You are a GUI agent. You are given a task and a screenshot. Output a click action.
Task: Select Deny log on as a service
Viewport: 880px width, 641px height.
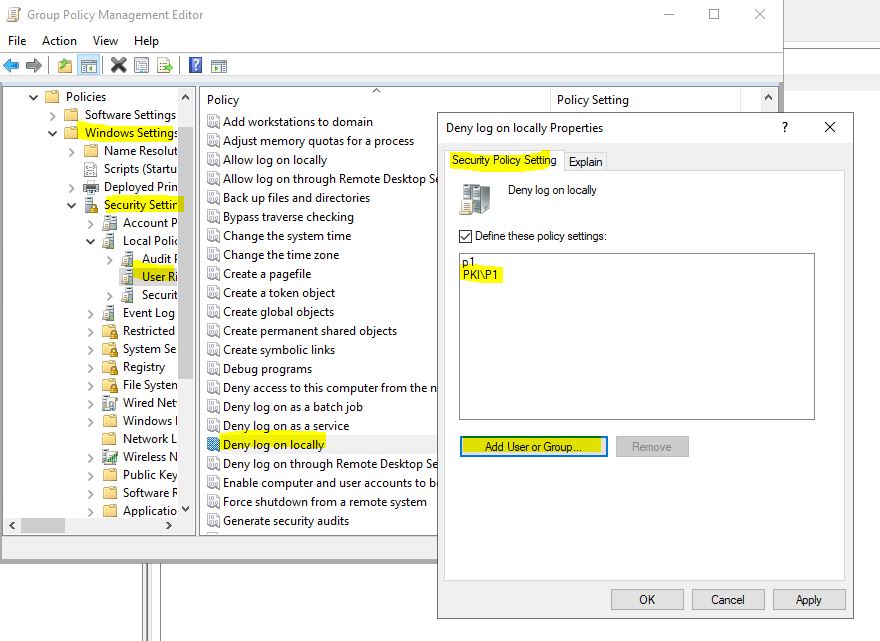click(286, 426)
